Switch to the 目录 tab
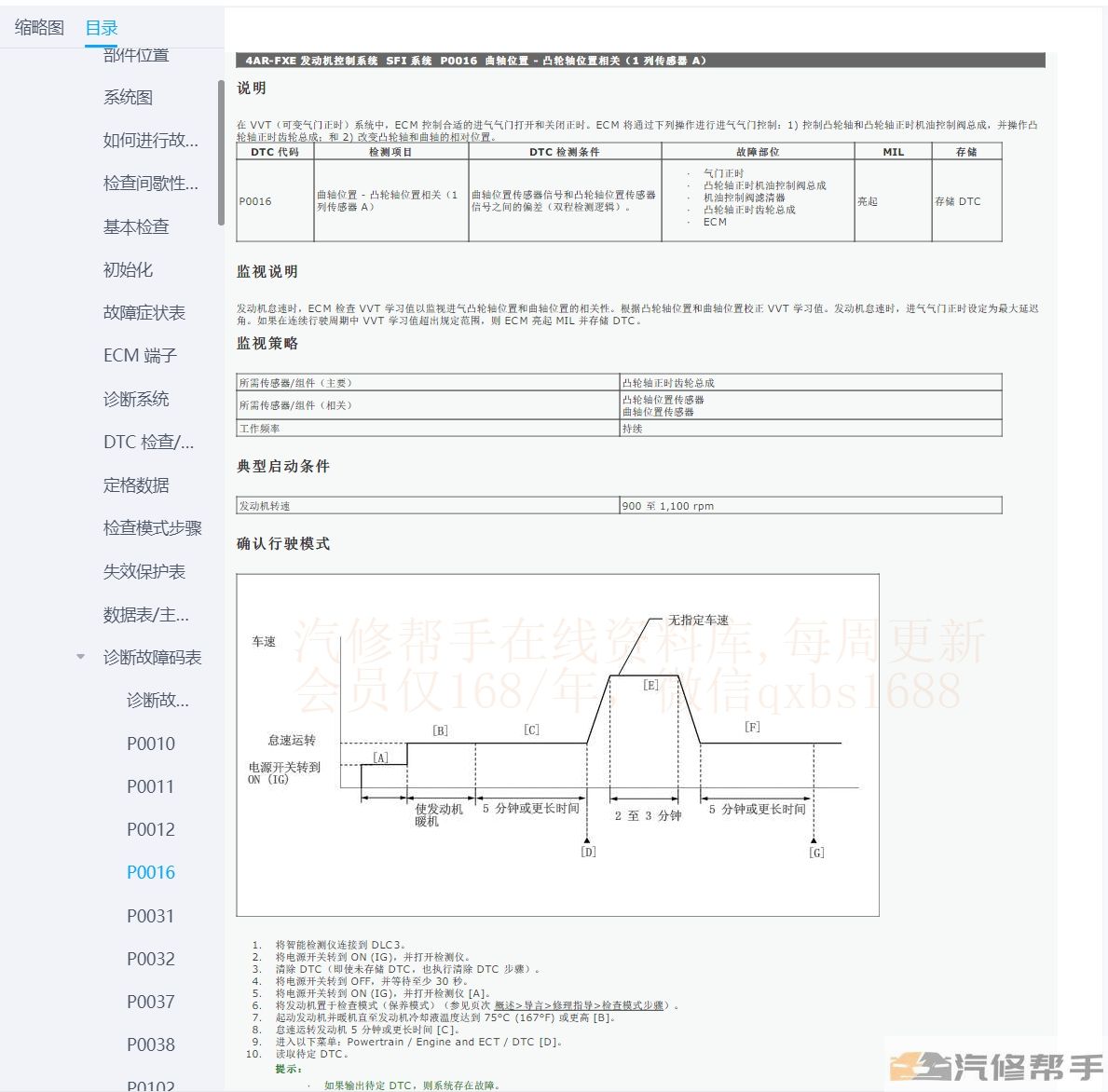The image size is (1108, 1092). click(101, 28)
